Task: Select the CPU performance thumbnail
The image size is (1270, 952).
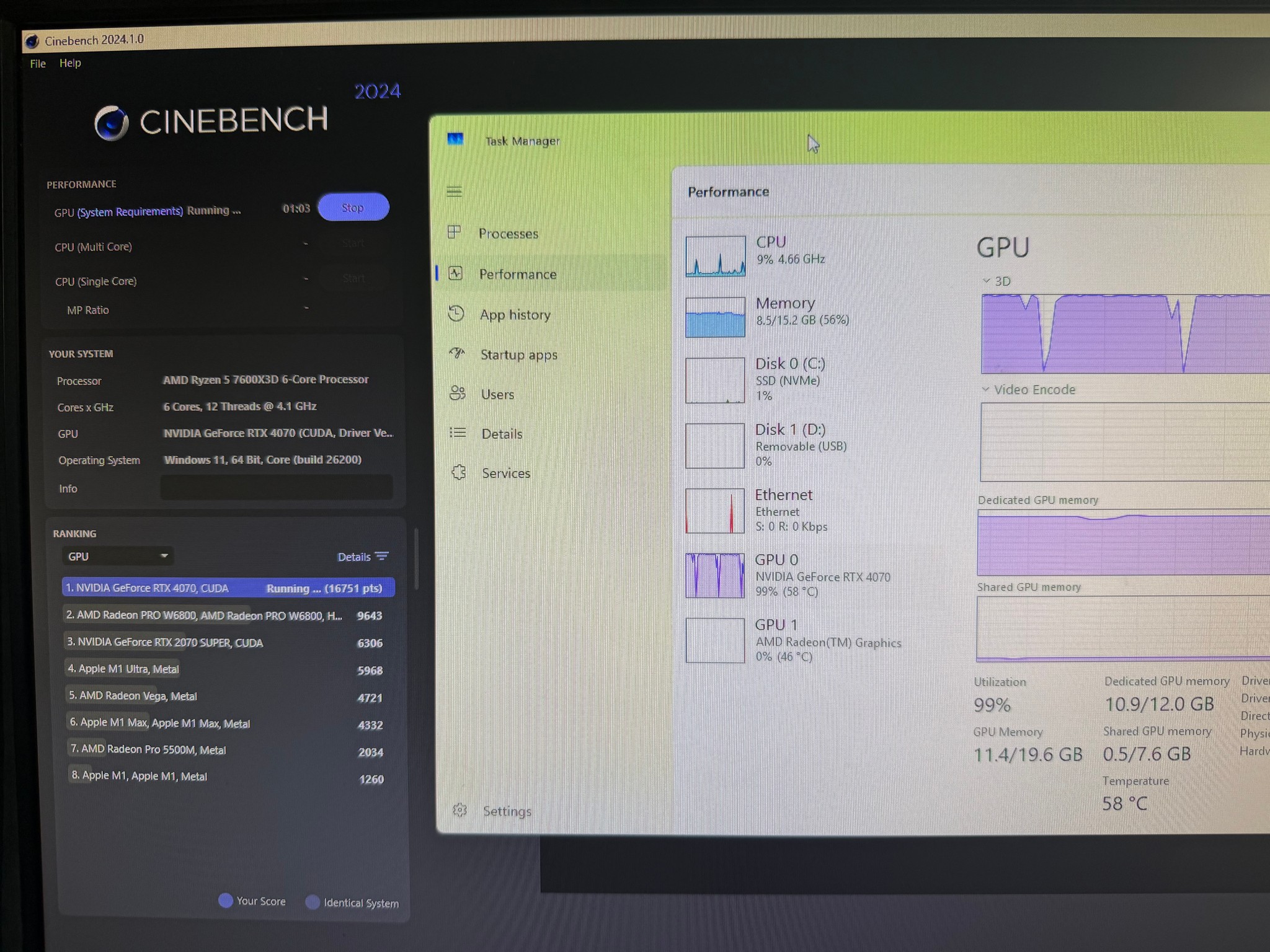Action: coord(715,255)
